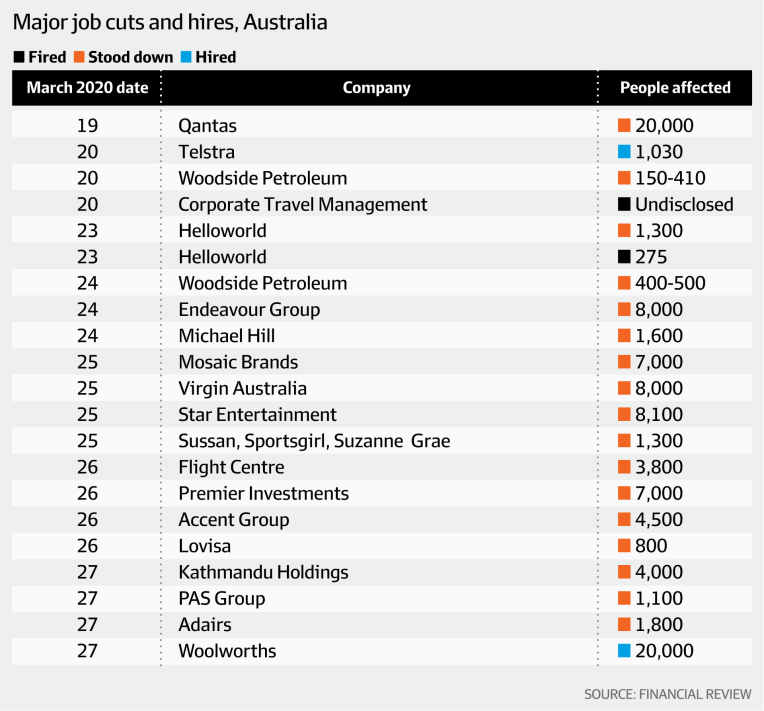This screenshot has width=764, height=711.
Task: Click the orange square next to 8,100
Action: [624, 414]
